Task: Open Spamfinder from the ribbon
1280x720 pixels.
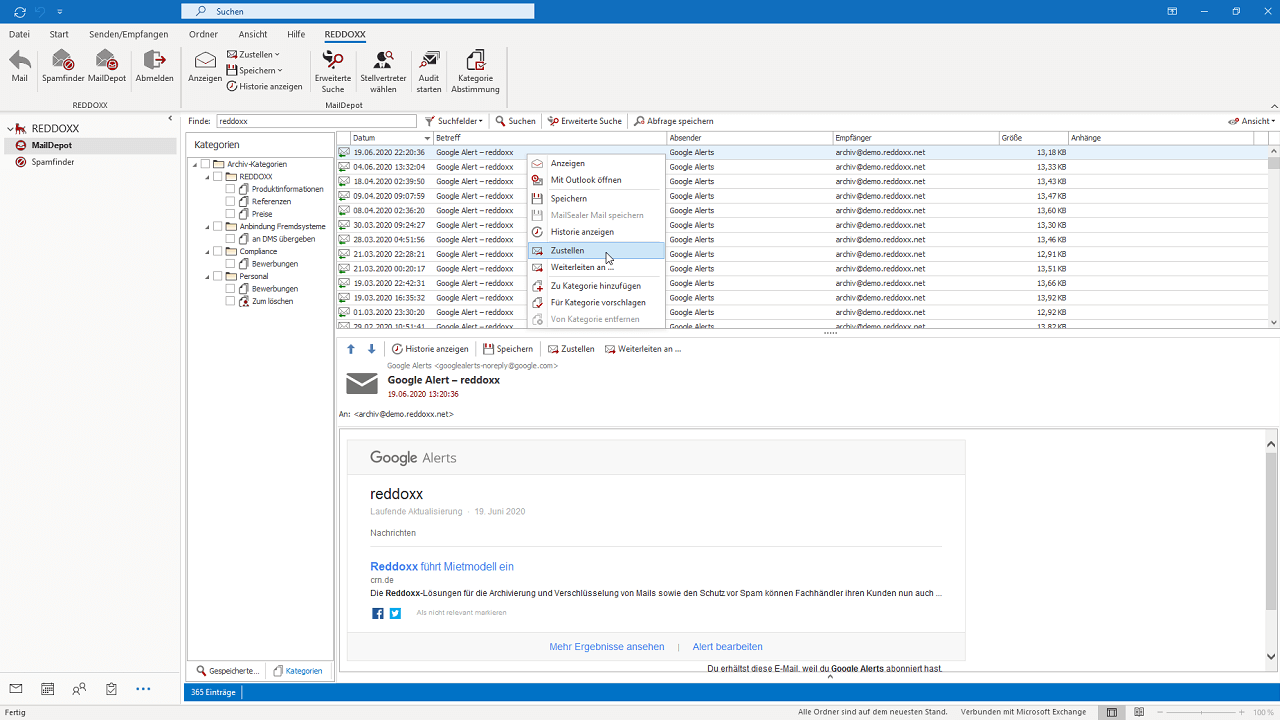Action: (63, 67)
